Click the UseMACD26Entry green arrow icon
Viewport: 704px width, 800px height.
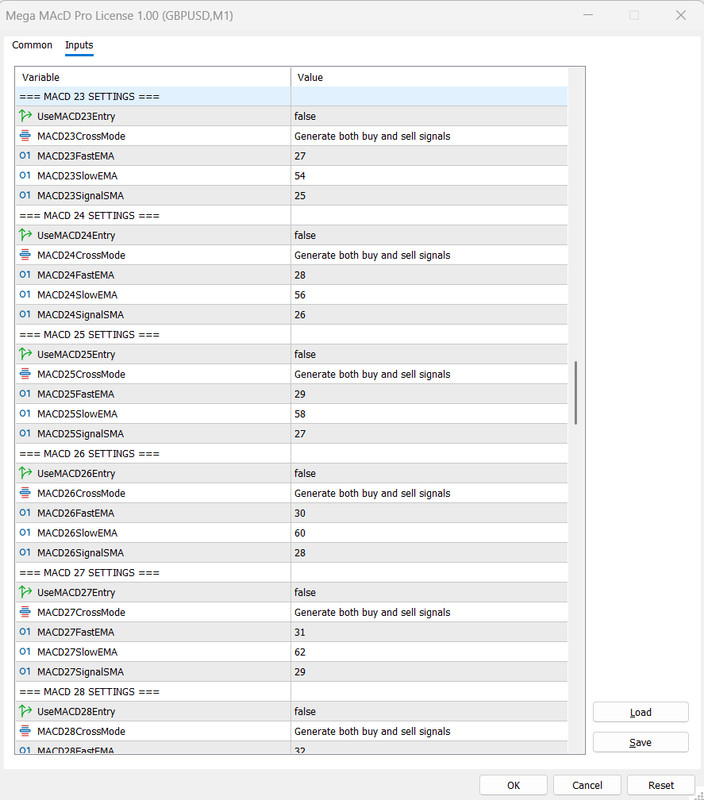[25, 473]
